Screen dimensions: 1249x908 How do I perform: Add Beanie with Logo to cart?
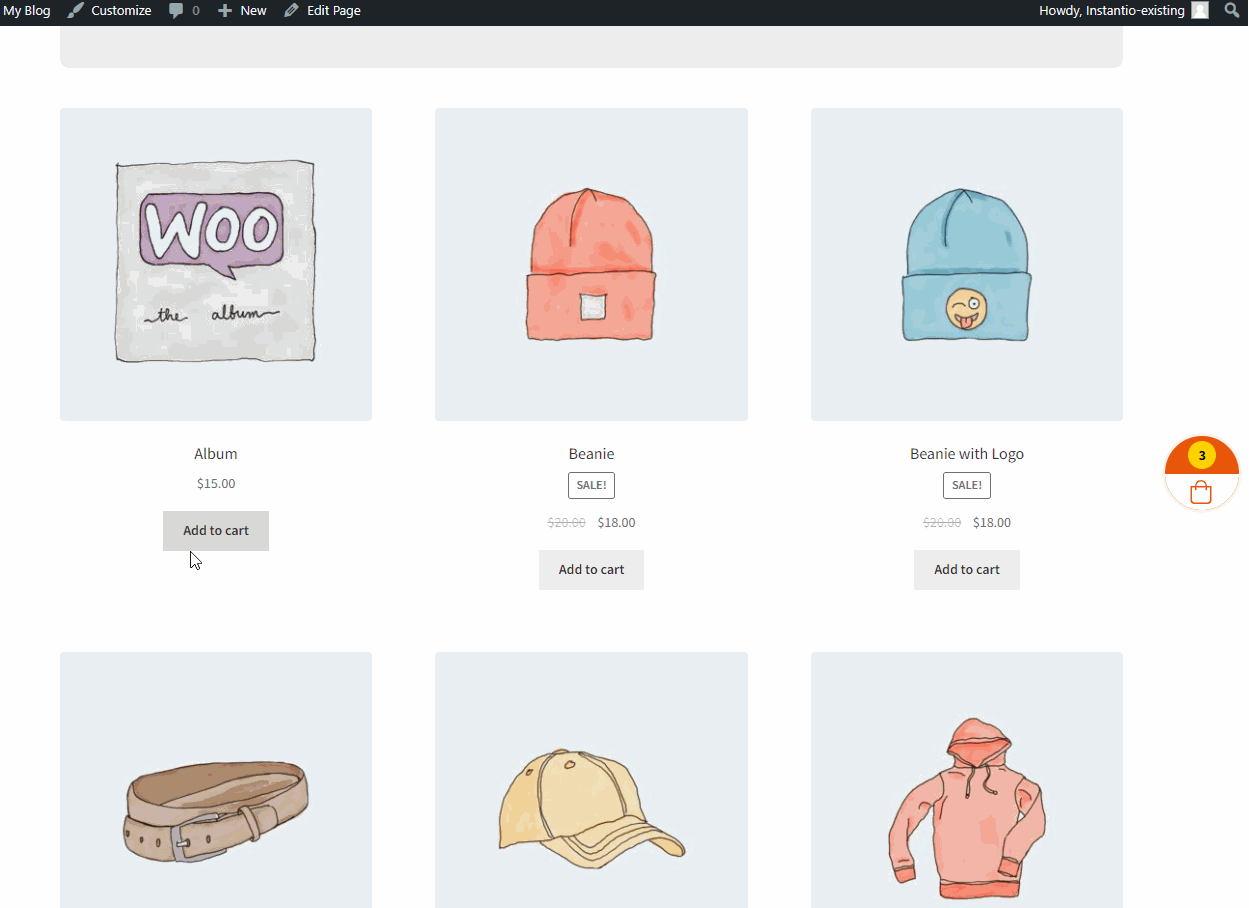(967, 570)
